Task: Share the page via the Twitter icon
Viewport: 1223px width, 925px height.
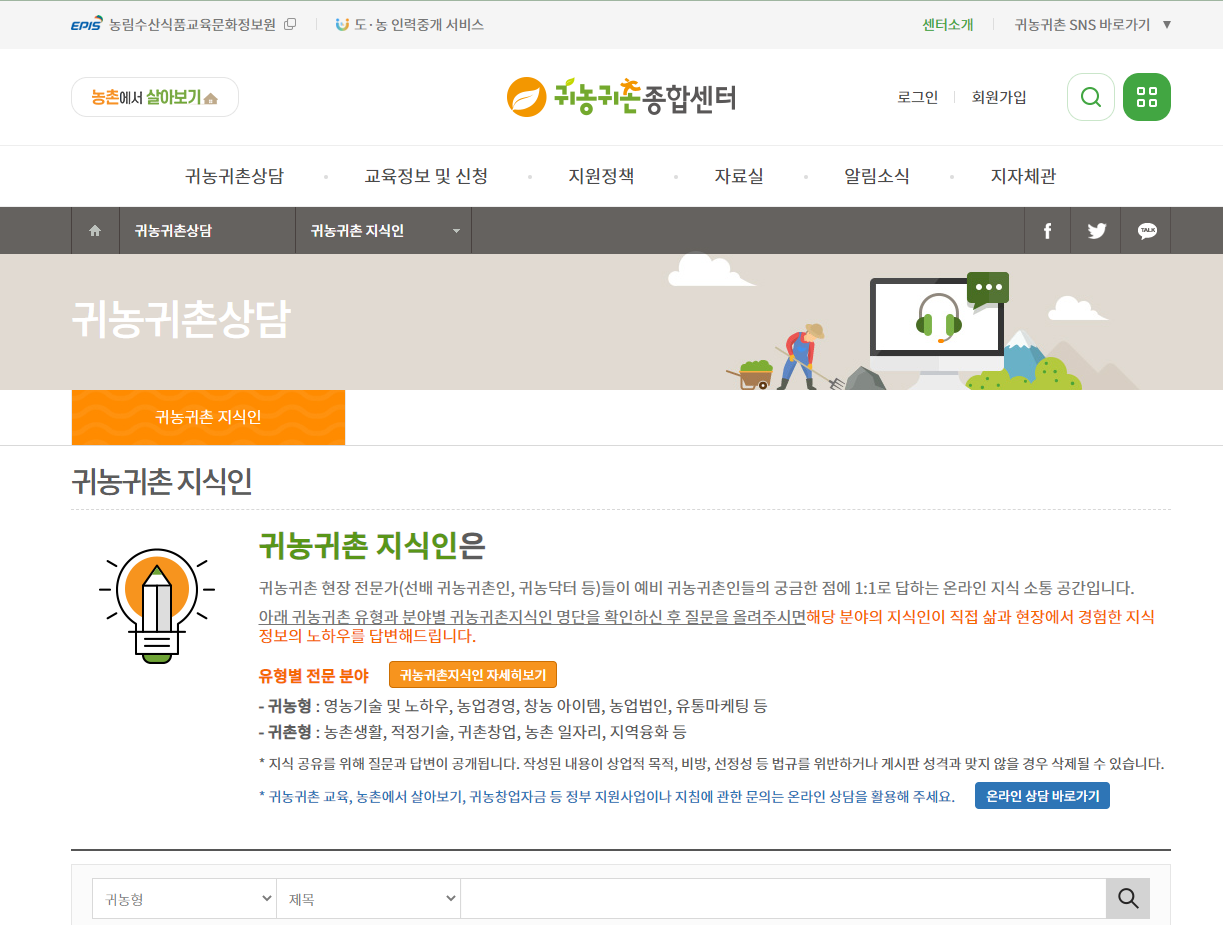Action: 1096,230
